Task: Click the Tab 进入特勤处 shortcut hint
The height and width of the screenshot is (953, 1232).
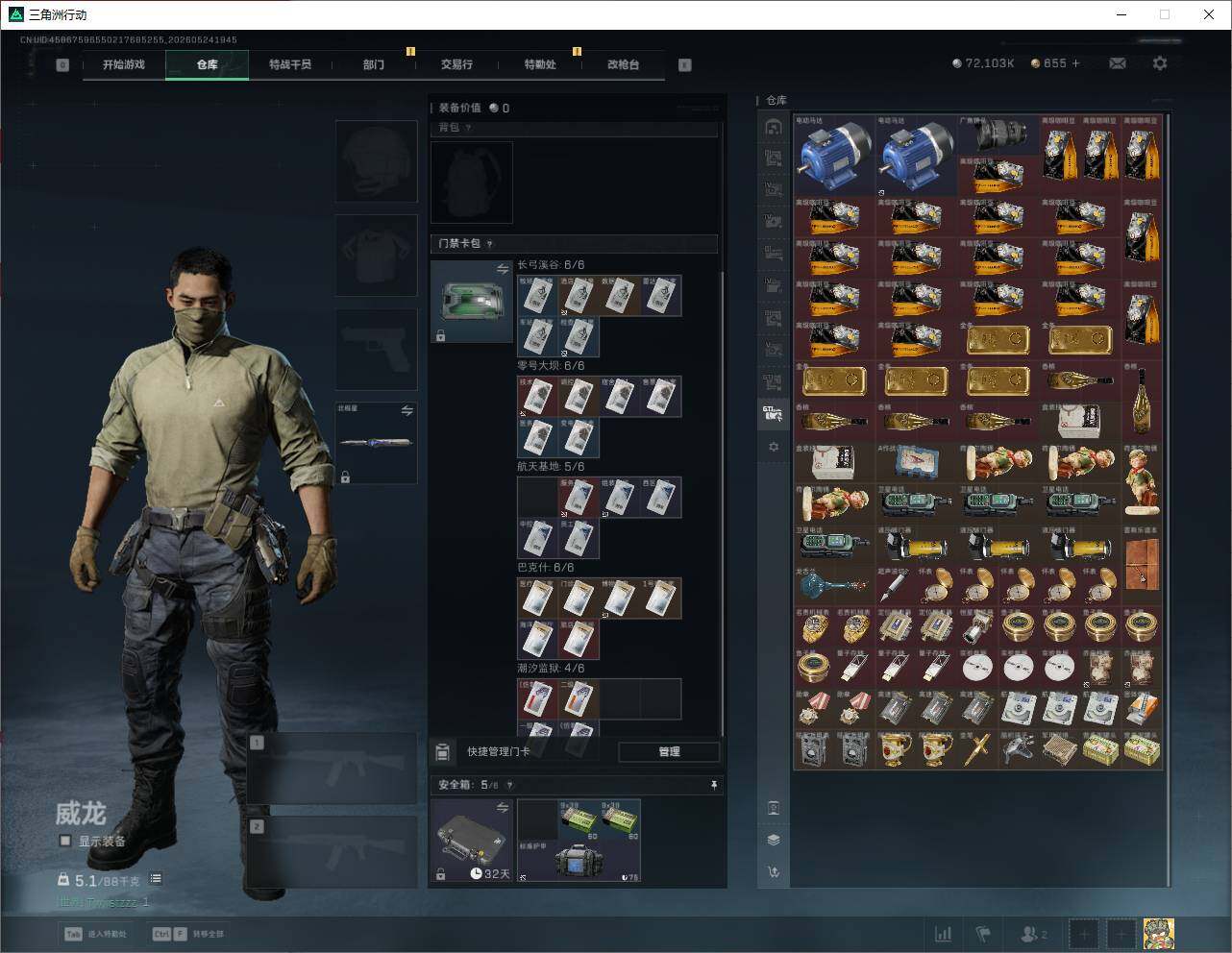Action: [x=95, y=934]
